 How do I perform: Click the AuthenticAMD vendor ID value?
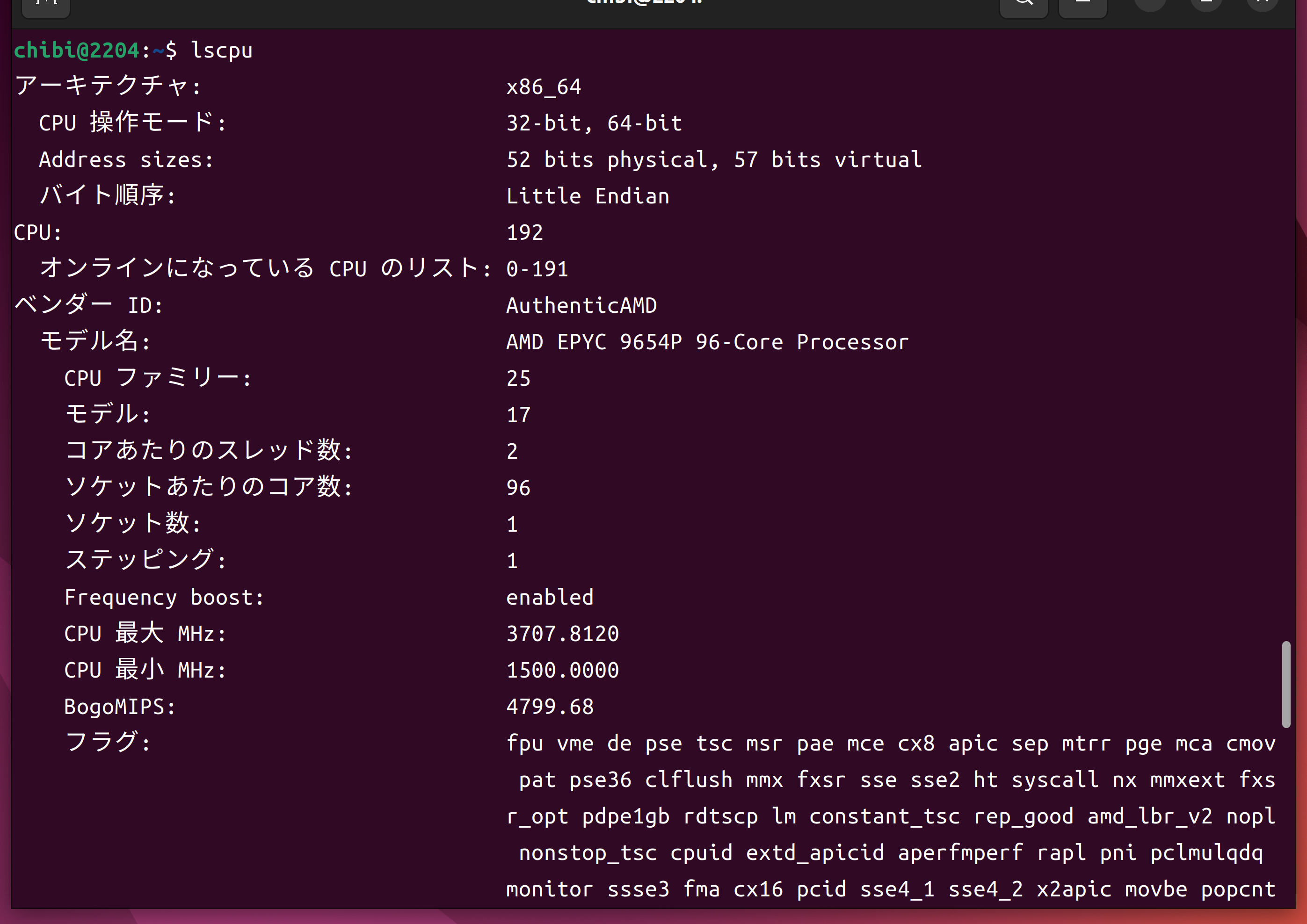tap(581, 305)
